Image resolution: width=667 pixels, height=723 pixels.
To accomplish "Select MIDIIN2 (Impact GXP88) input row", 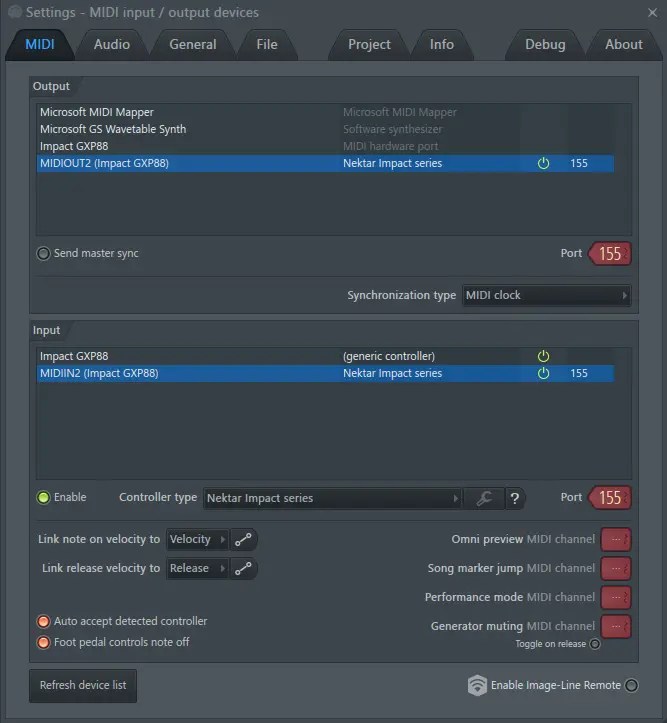I will [325, 373].
